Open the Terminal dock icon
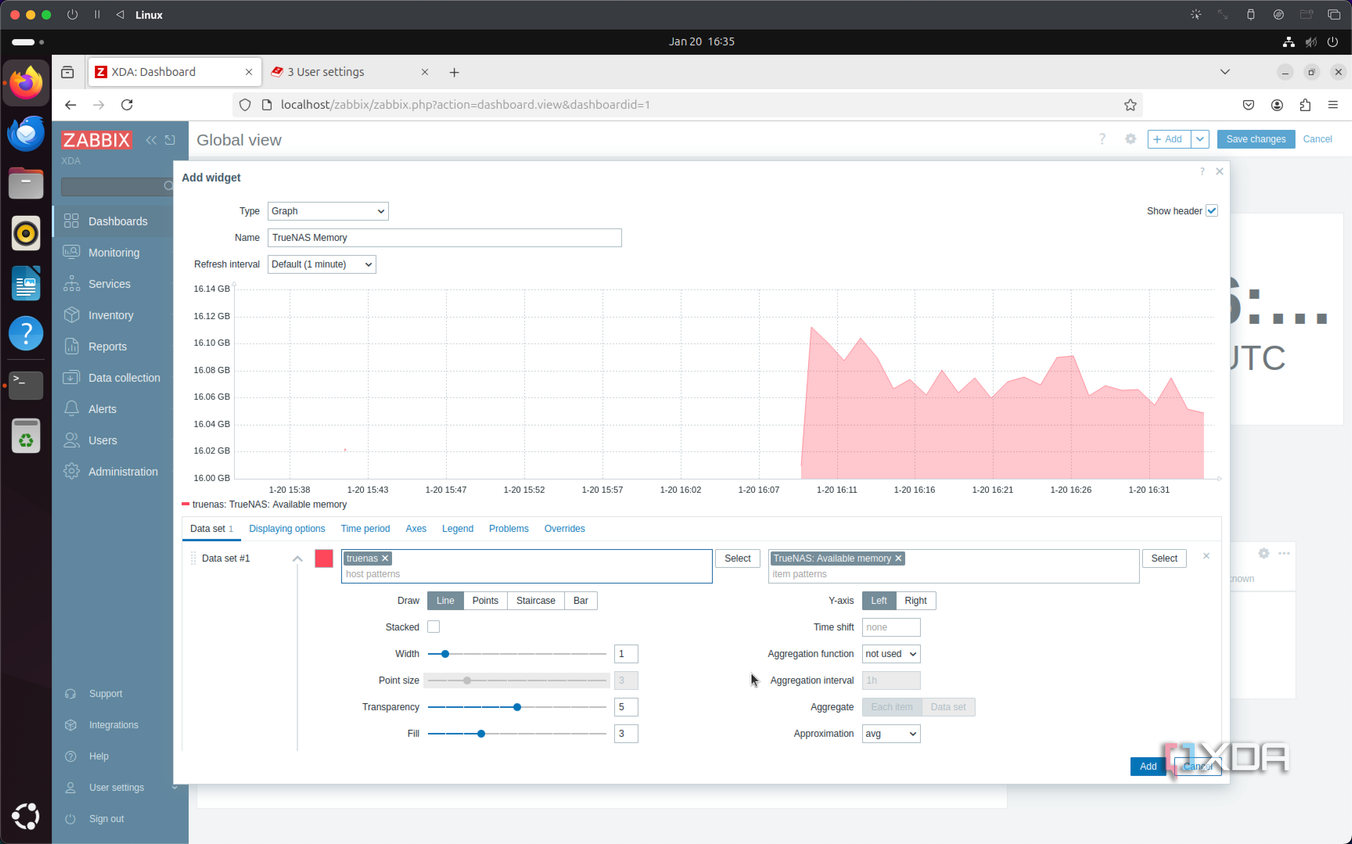The width and height of the screenshot is (1352, 844). 26,385
